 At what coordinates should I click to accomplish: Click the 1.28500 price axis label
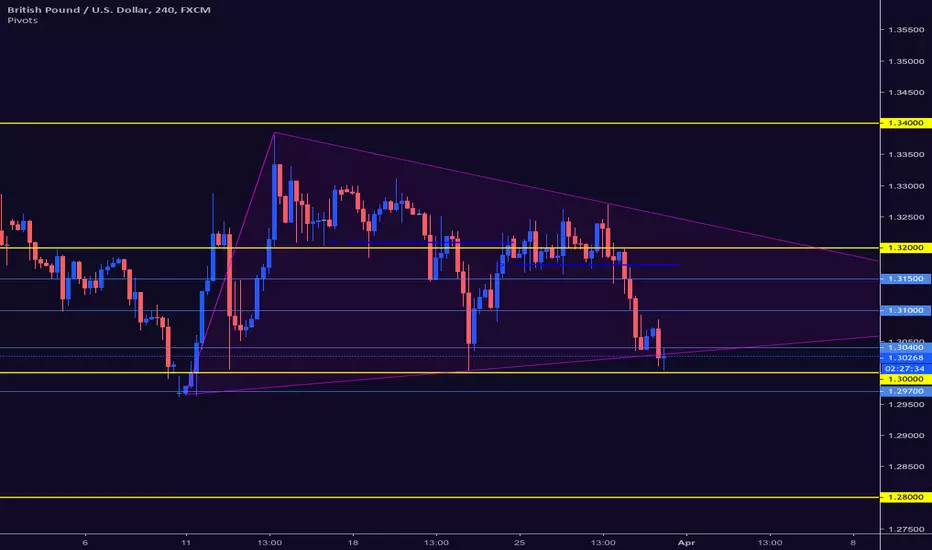(x=906, y=466)
